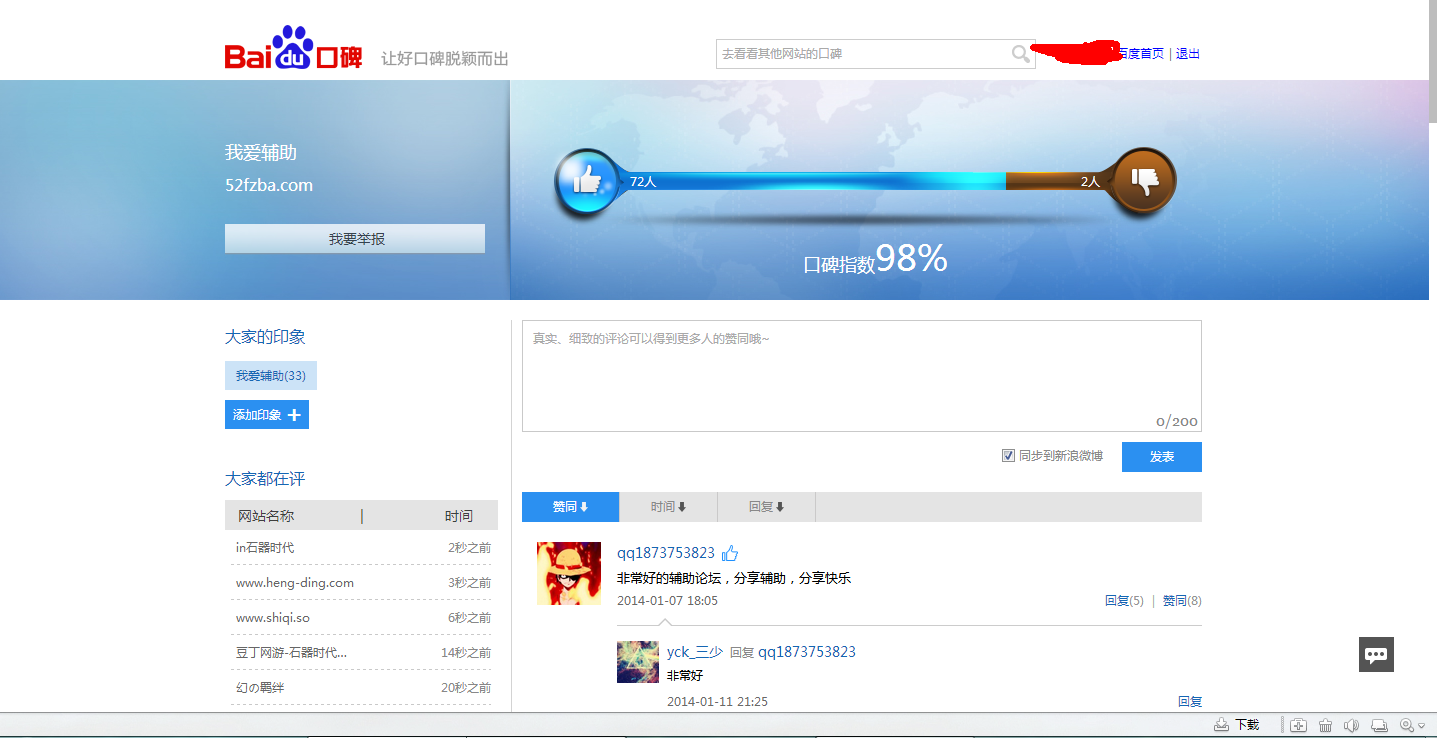Image resolution: width=1437 pixels, height=738 pixels.
Task: Open www.heng-ding.com in the site list
Action: pyautogui.click(x=295, y=583)
